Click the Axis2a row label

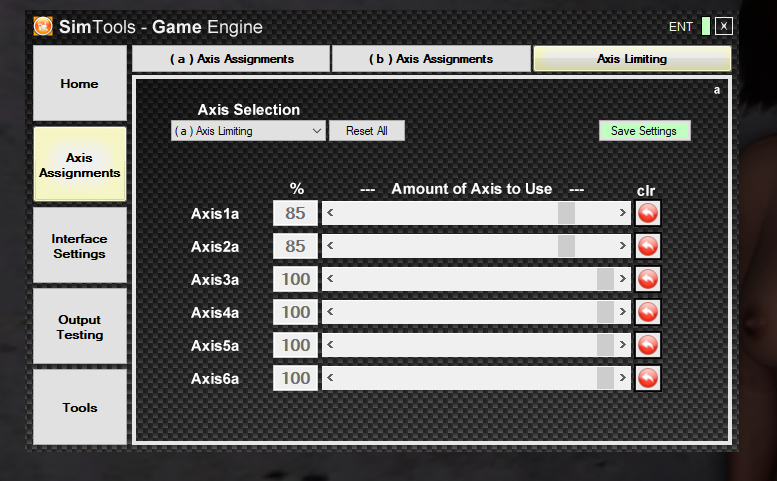pyautogui.click(x=215, y=247)
